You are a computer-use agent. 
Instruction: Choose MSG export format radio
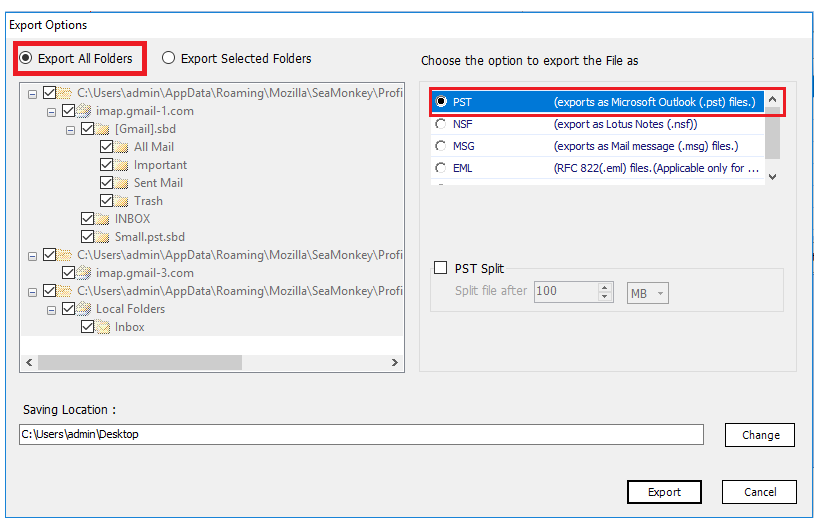tap(441, 146)
